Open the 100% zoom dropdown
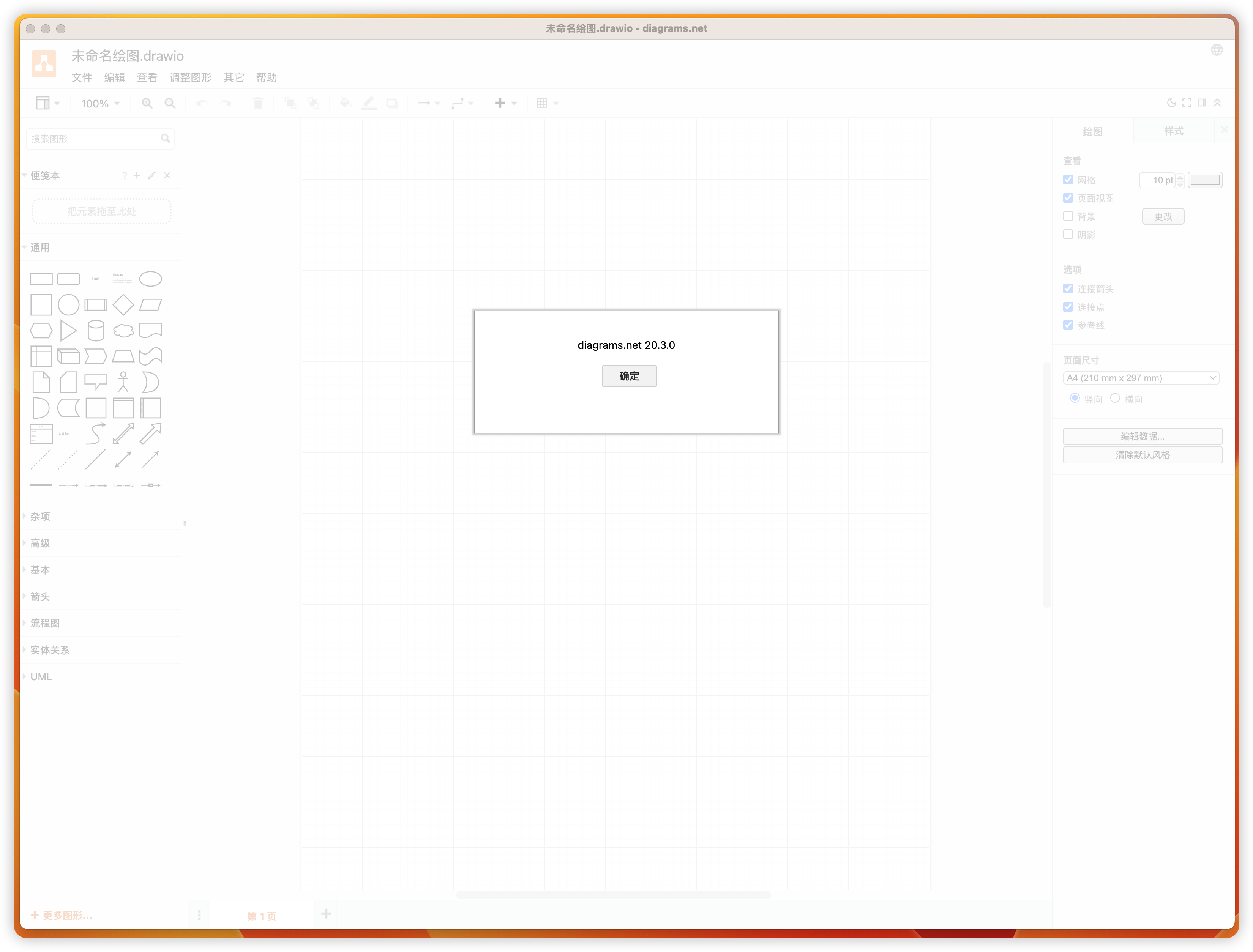Viewport: 1253px width, 952px height. pyautogui.click(x=100, y=104)
